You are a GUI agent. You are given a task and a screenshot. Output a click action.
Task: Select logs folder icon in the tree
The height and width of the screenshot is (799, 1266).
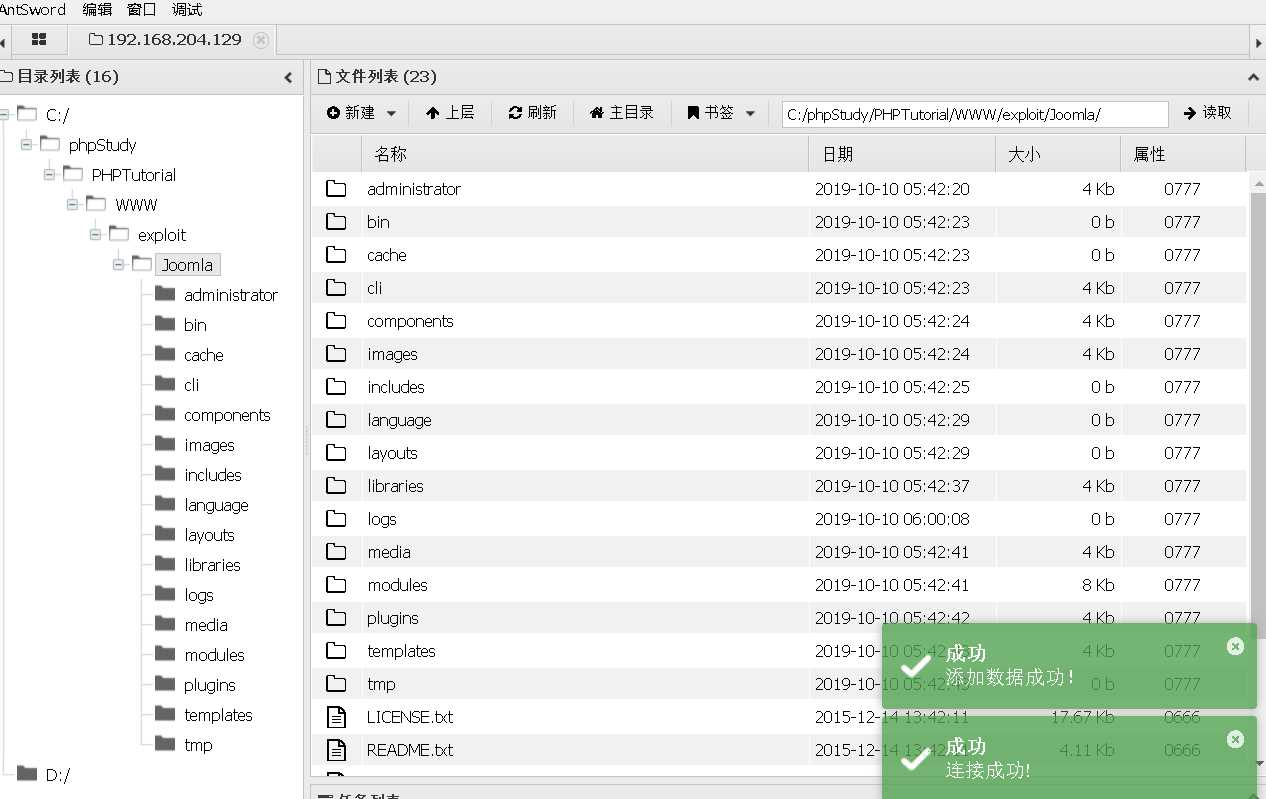[x=165, y=594]
